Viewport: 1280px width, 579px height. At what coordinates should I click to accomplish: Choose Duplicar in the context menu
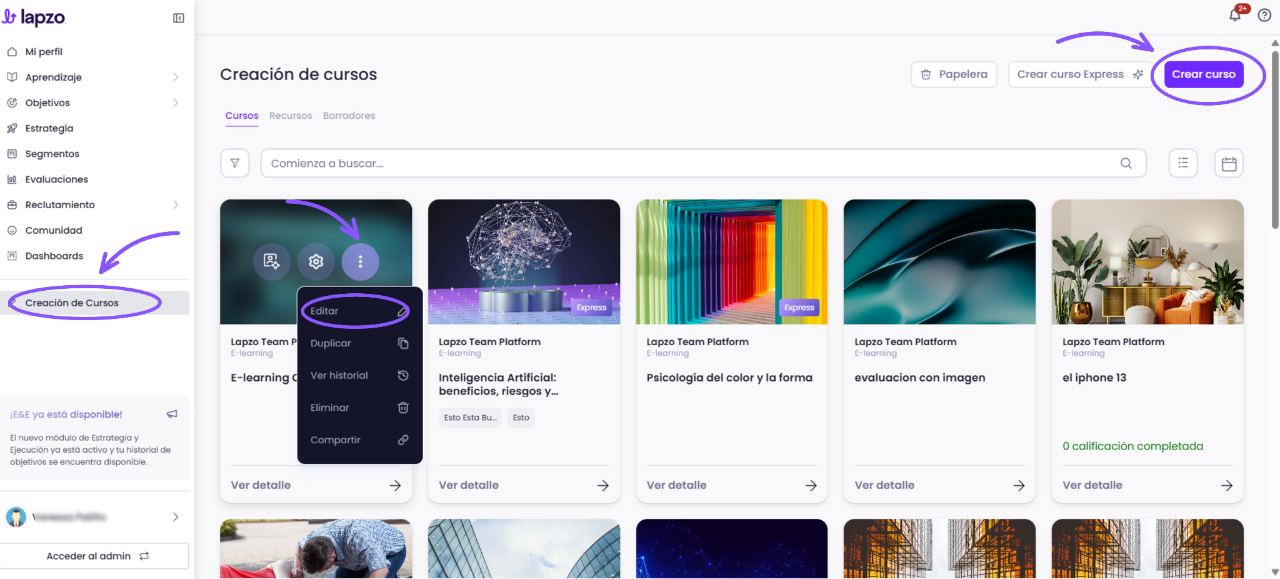(359, 343)
